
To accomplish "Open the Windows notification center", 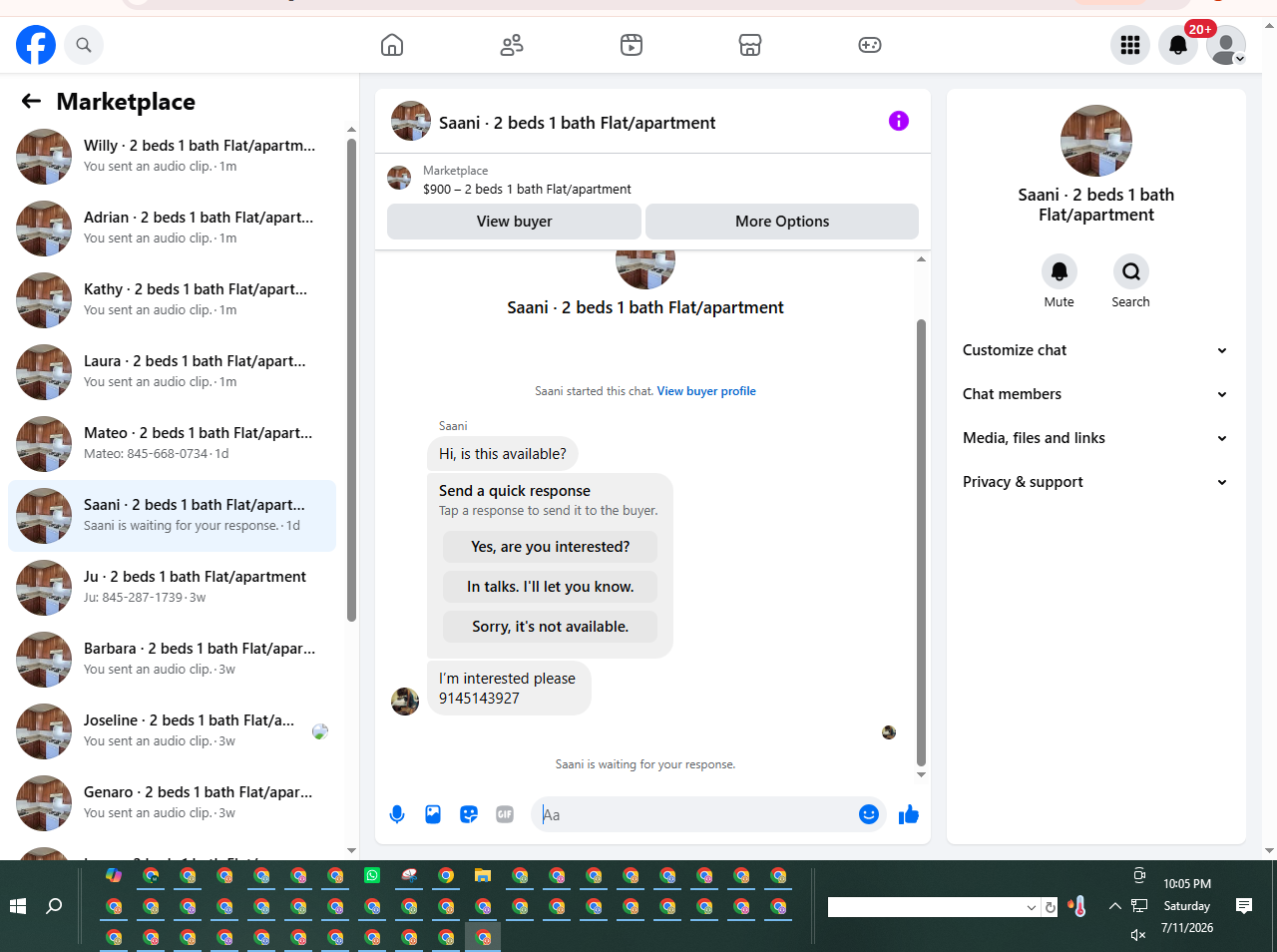I will 1244,906.
